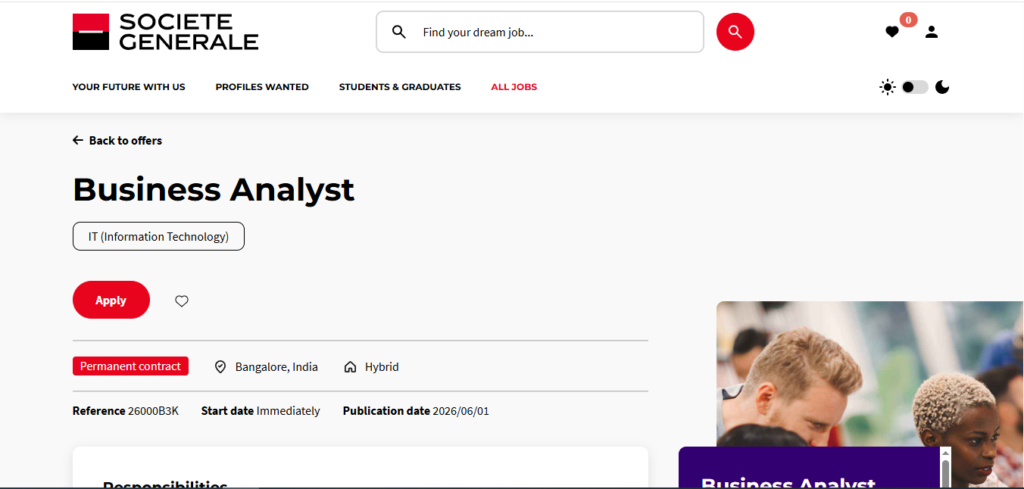Click the Publication date 2026/06/01 text
1024x489 pixels.
(x=415, y=411)
